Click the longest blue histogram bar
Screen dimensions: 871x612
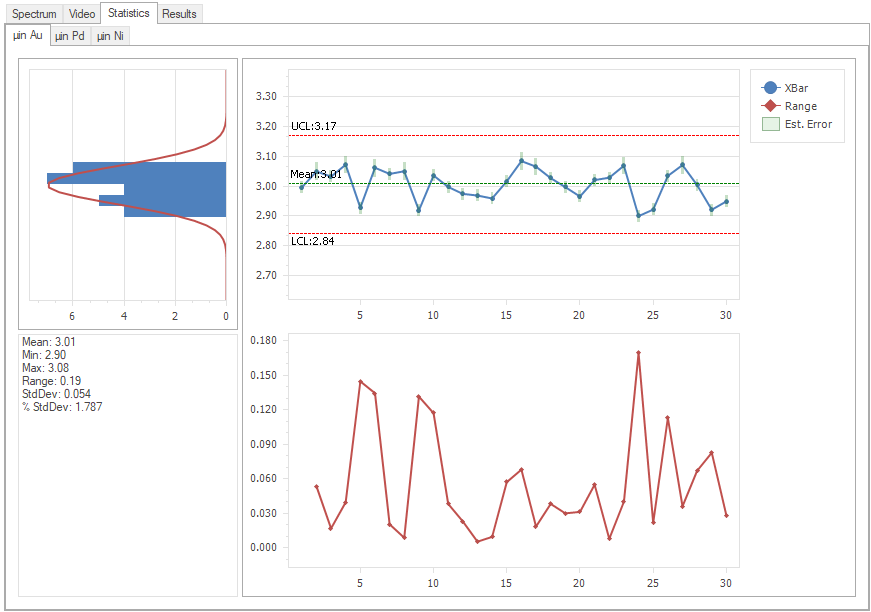click(x=137, y=179)
